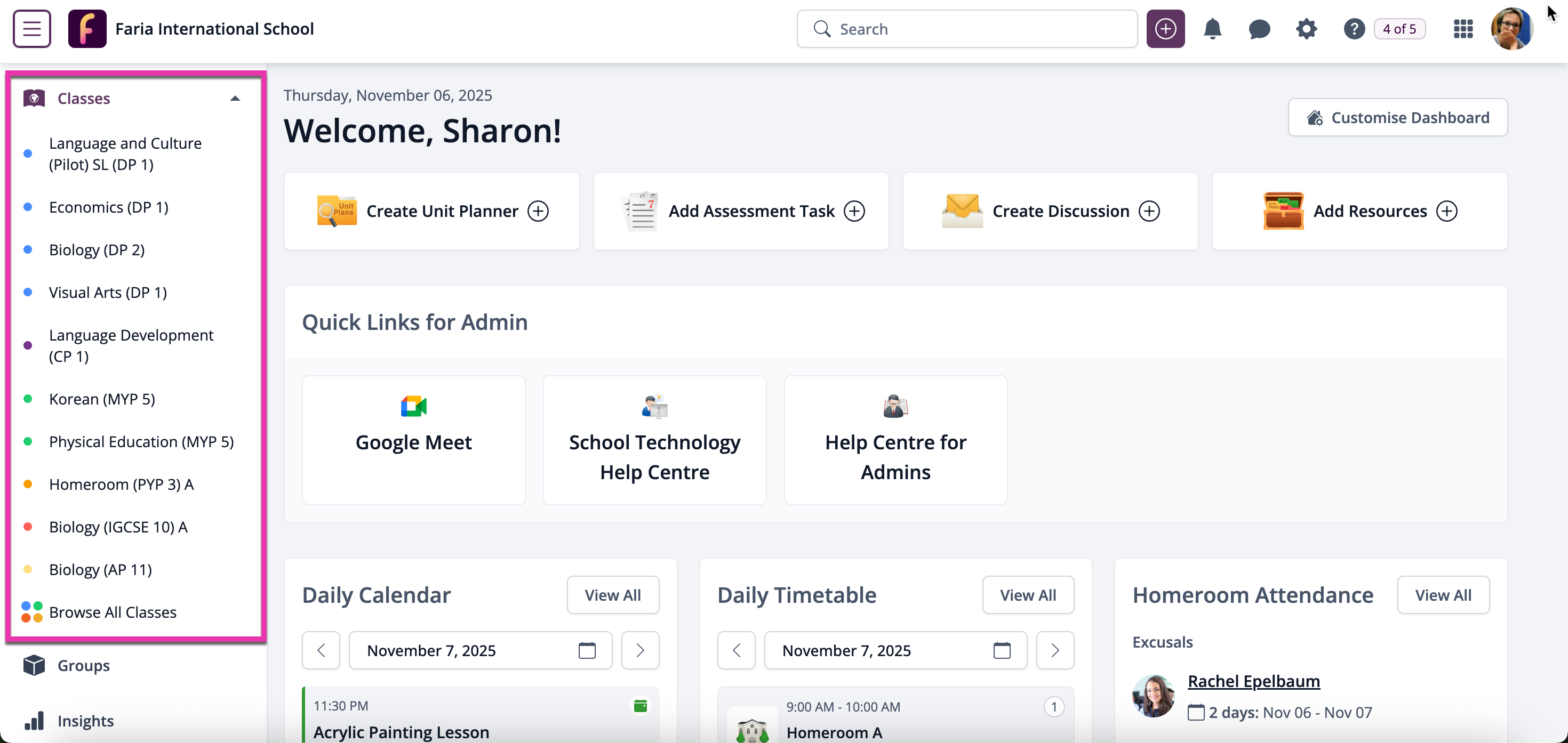Open Google Meet quick link
The image size is (1568, 743).
413,439
